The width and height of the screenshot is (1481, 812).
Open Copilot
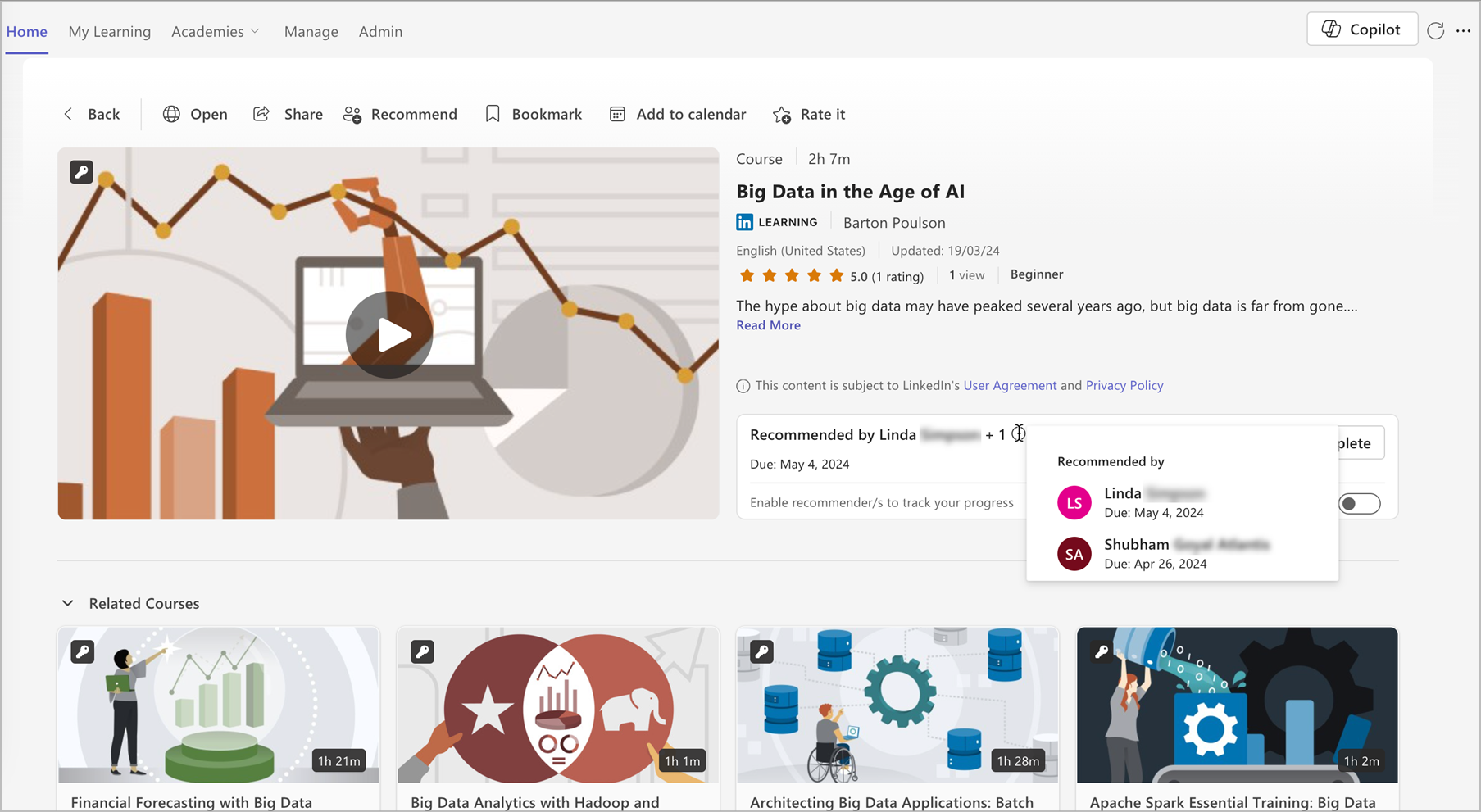[x=1361, y=29]
